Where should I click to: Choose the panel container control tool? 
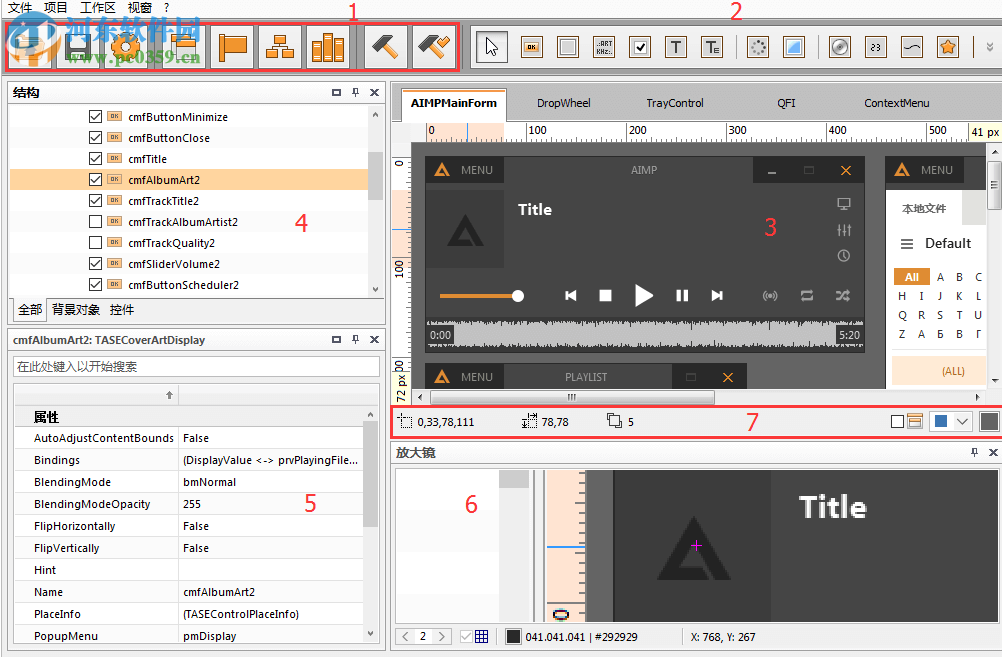[567, 47]
